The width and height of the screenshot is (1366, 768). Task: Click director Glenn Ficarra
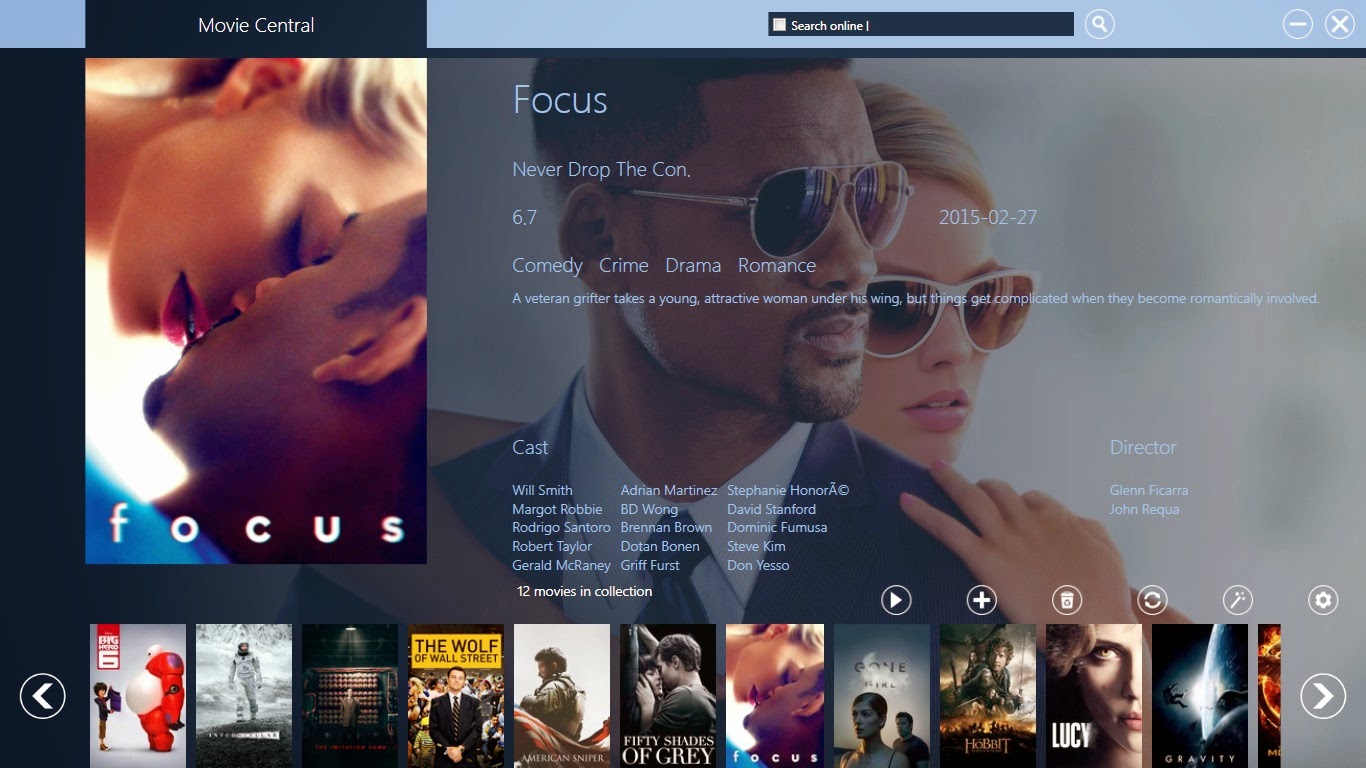point(1149,490)
